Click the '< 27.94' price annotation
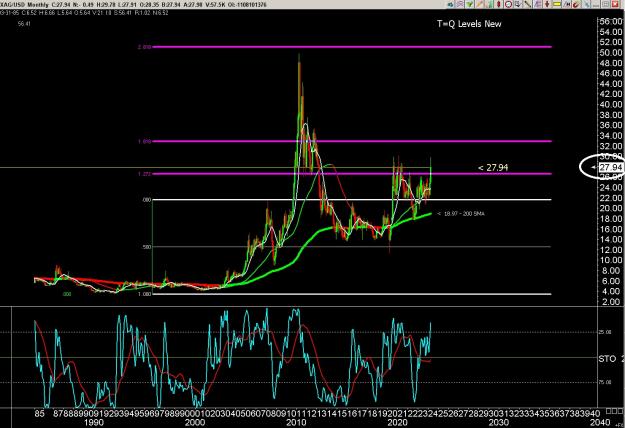The width and height of the screenshot is (625, 428). click(x=493, y=168)
